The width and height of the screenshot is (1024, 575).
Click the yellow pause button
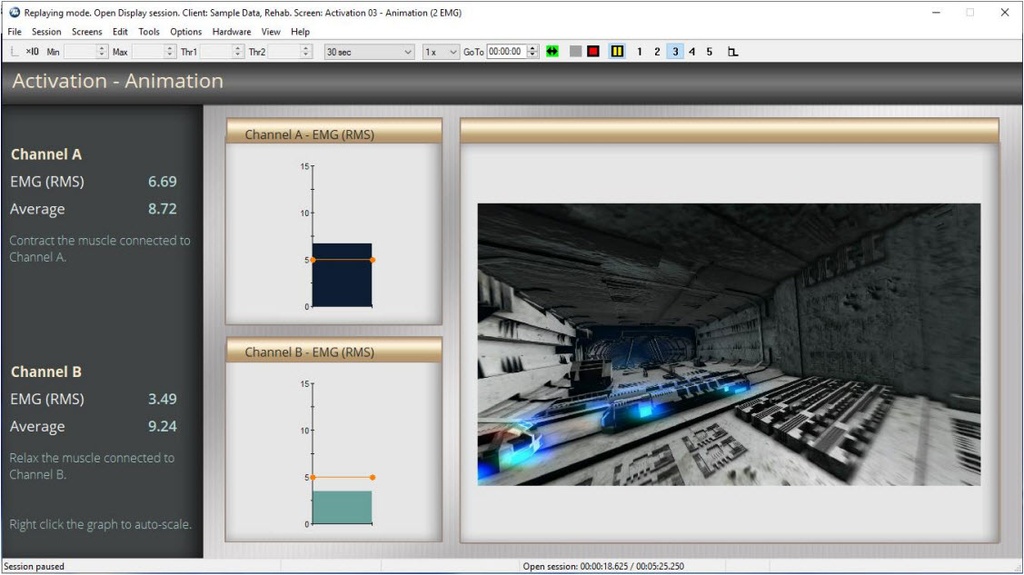[x=617, y=51]
